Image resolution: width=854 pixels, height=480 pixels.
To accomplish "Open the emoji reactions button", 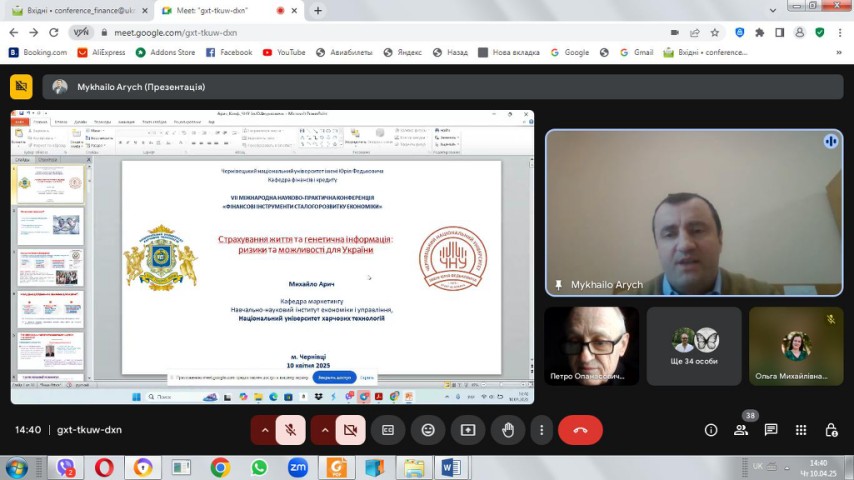I will (x=428, y=430).
